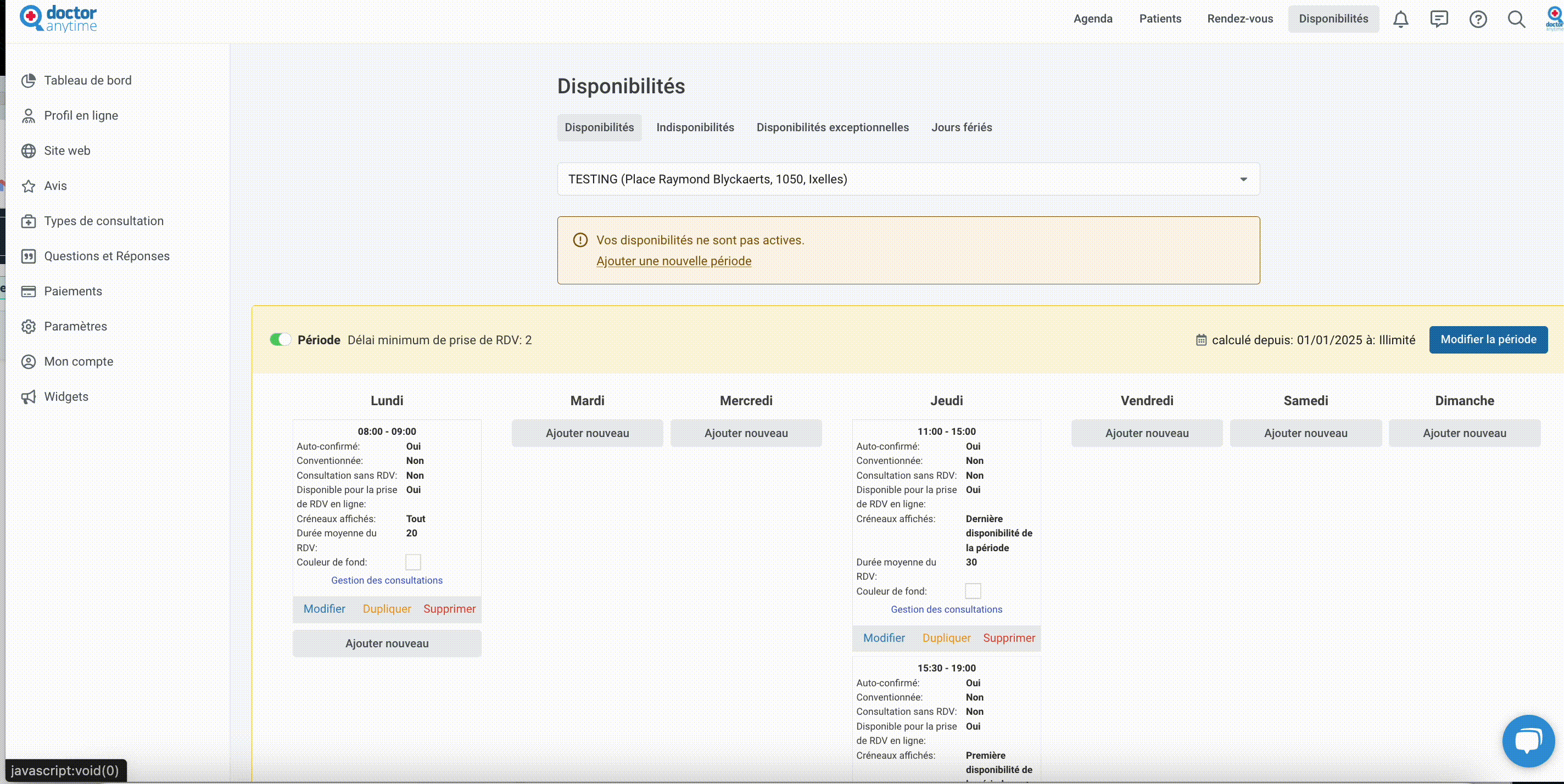Click the warning icon in the alert banner
Screen dimensions: 1564x784
pyautogui.click(x=580, y=240)
